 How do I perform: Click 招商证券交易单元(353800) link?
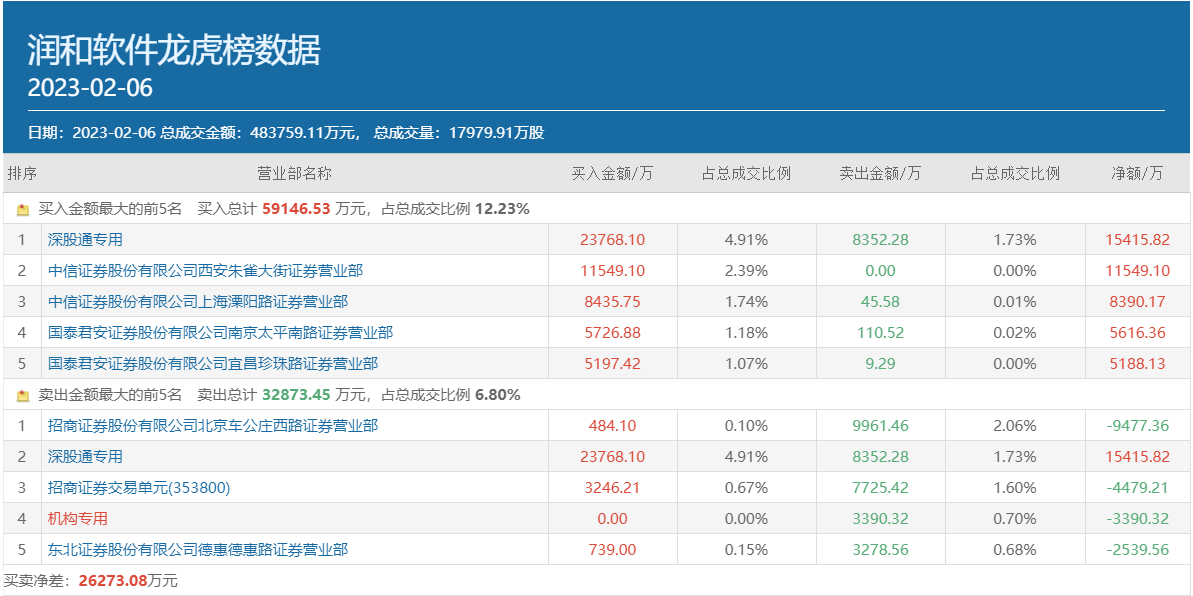139,488
